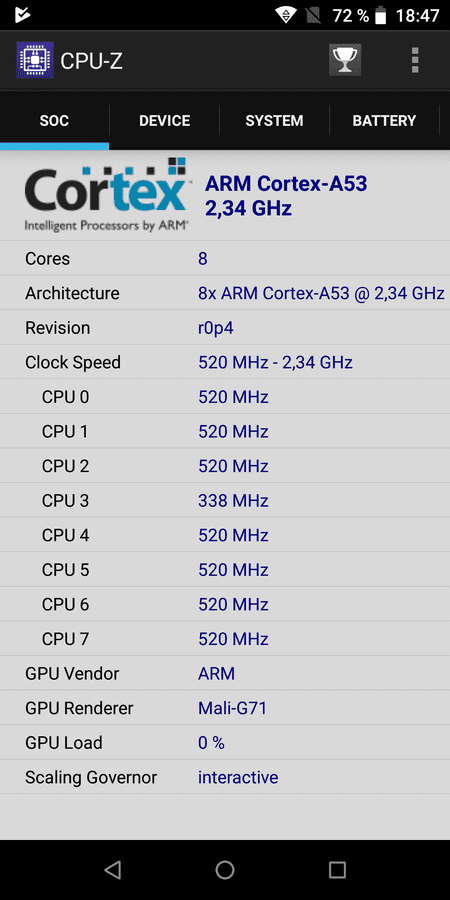
Task: Tap the CPU-Z app logo icon
Action: 35,60
